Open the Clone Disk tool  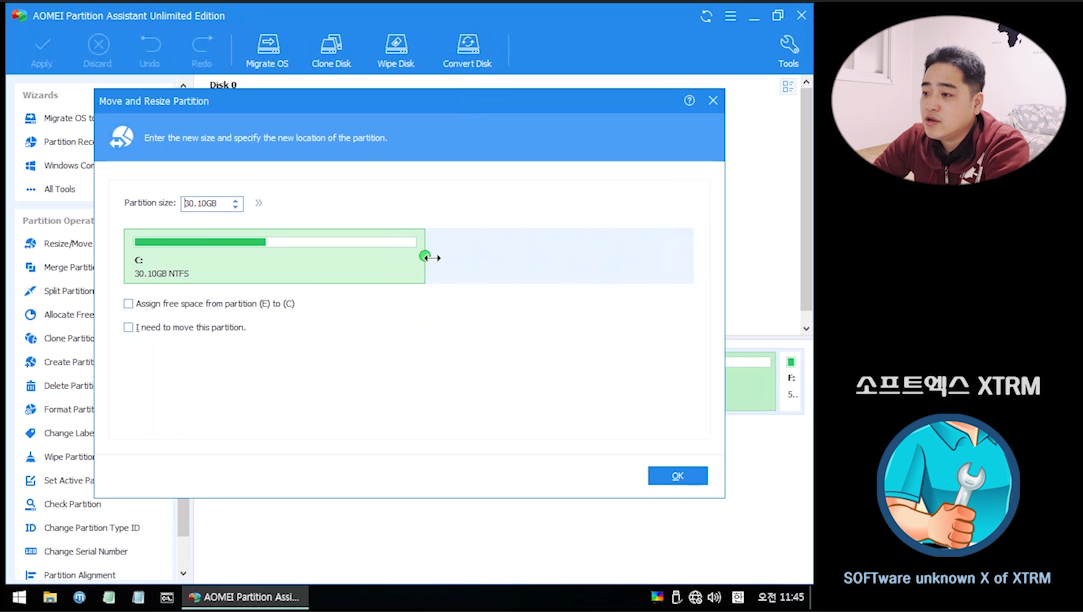(332, 50)
